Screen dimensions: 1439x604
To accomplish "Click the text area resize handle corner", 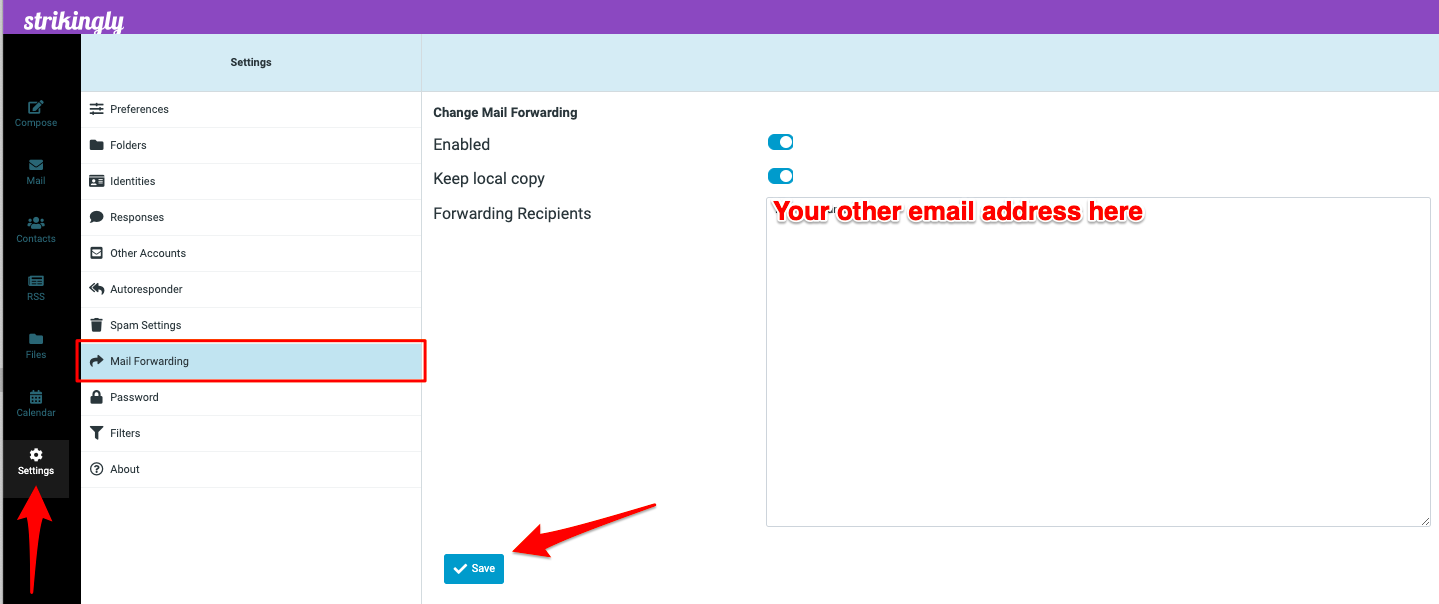I will point(1425,521).
